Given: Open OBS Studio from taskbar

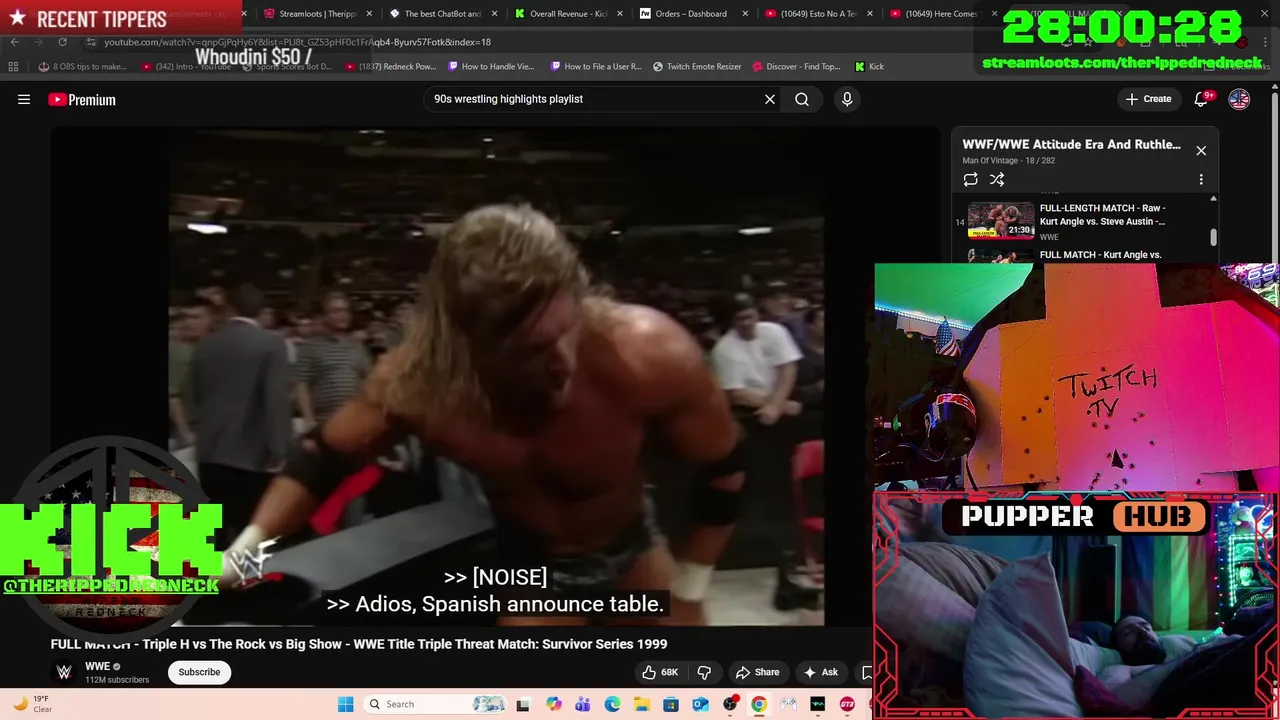Looking at the screenshot, I should click(x=730, y=704).
